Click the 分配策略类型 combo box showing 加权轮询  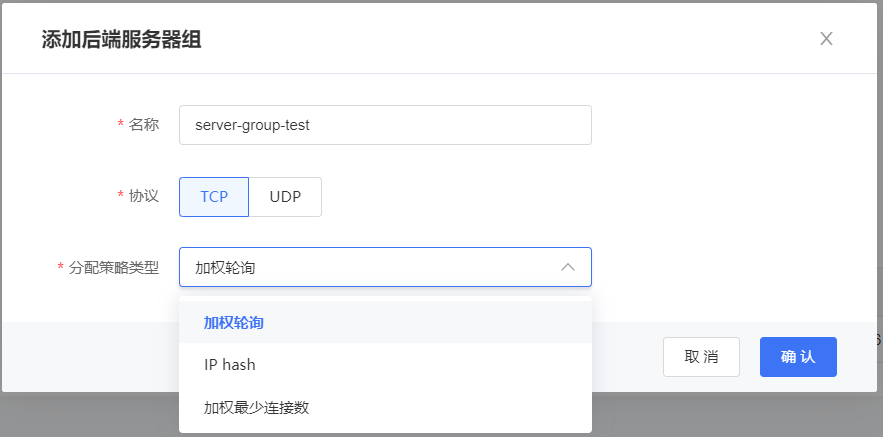click(370, 267)
